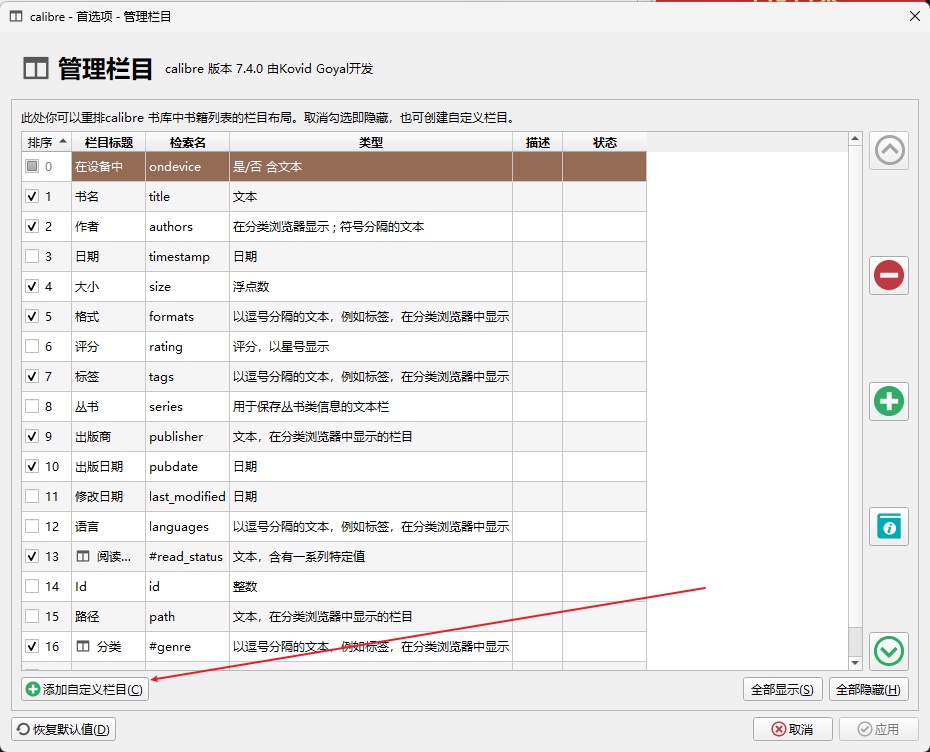Click the 取消 cancel button
Image resolution: width=930 pixels, height=752 pixels.
click(792, 729)
